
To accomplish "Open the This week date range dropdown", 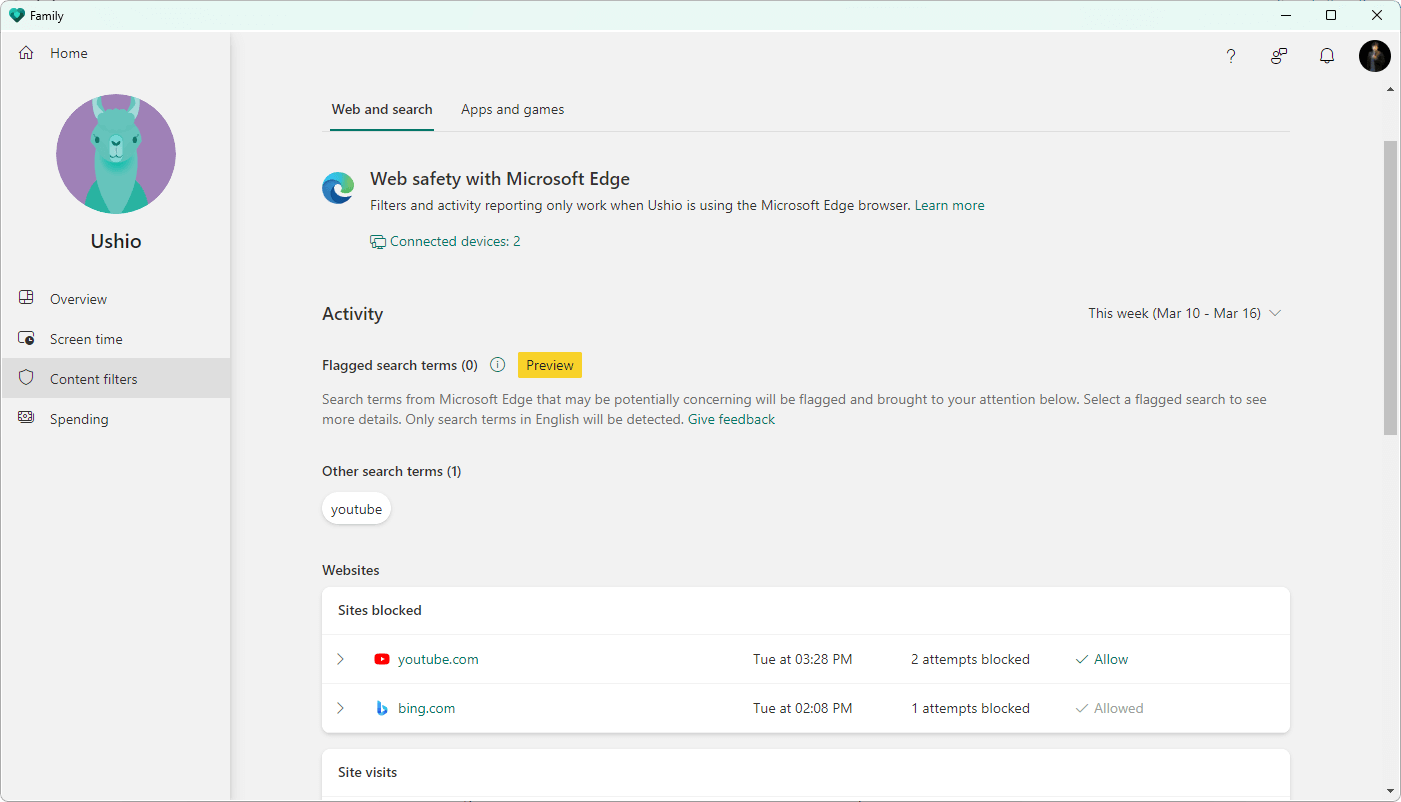I will [x=1184, y=314].
